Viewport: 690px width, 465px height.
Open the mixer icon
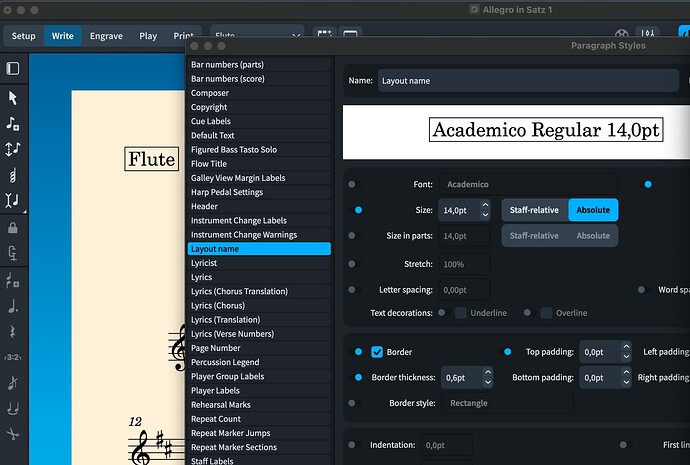pyautogui.click(x=647, y=33)
